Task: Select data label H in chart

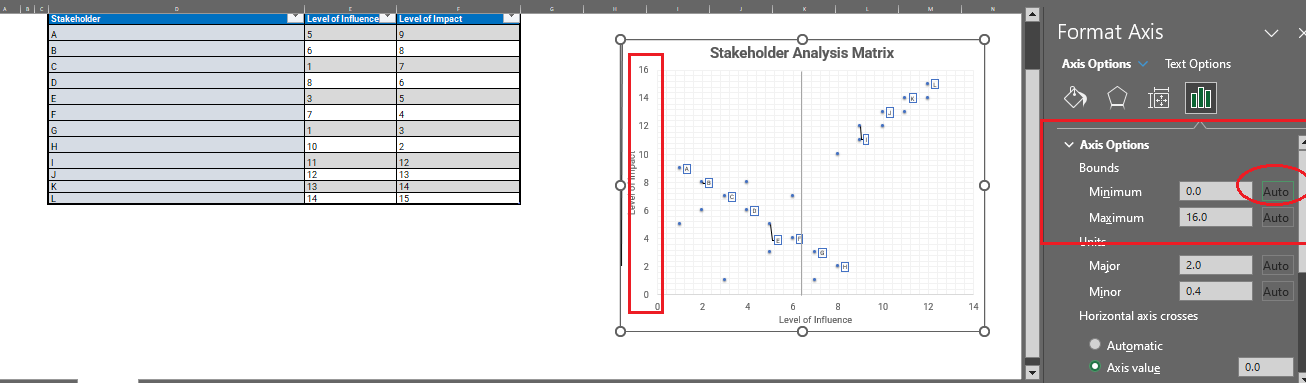Action: 844,267
